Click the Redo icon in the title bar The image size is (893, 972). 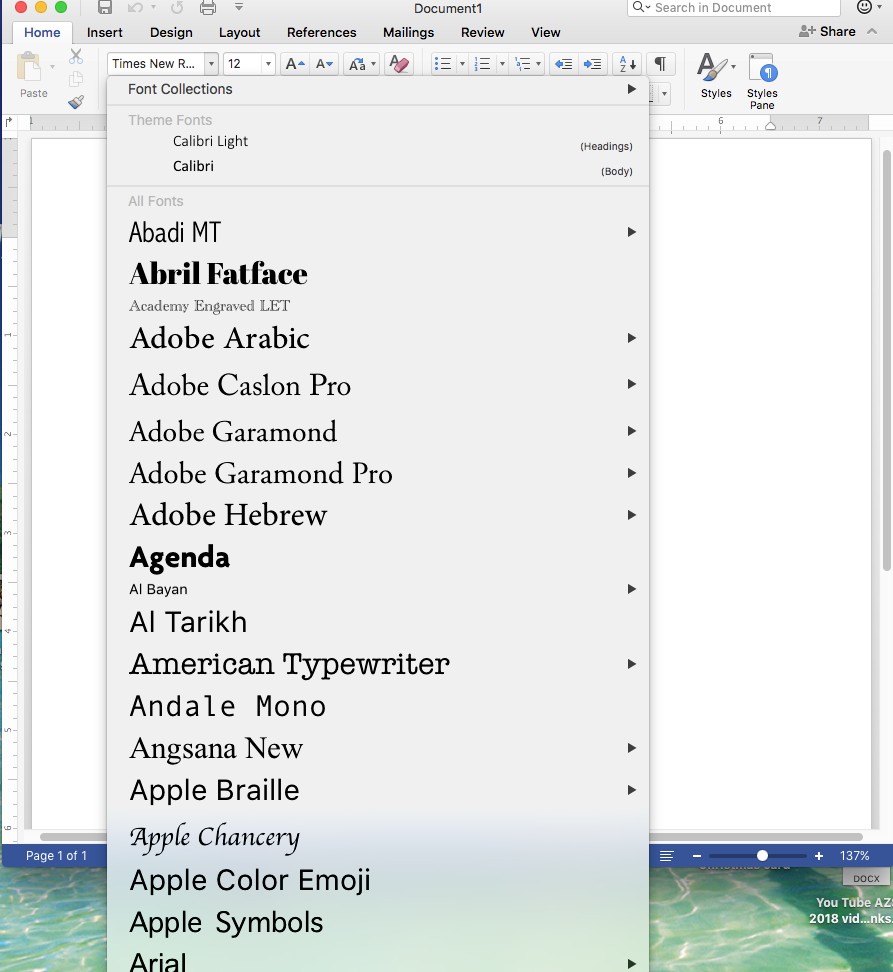pos(177,7)
